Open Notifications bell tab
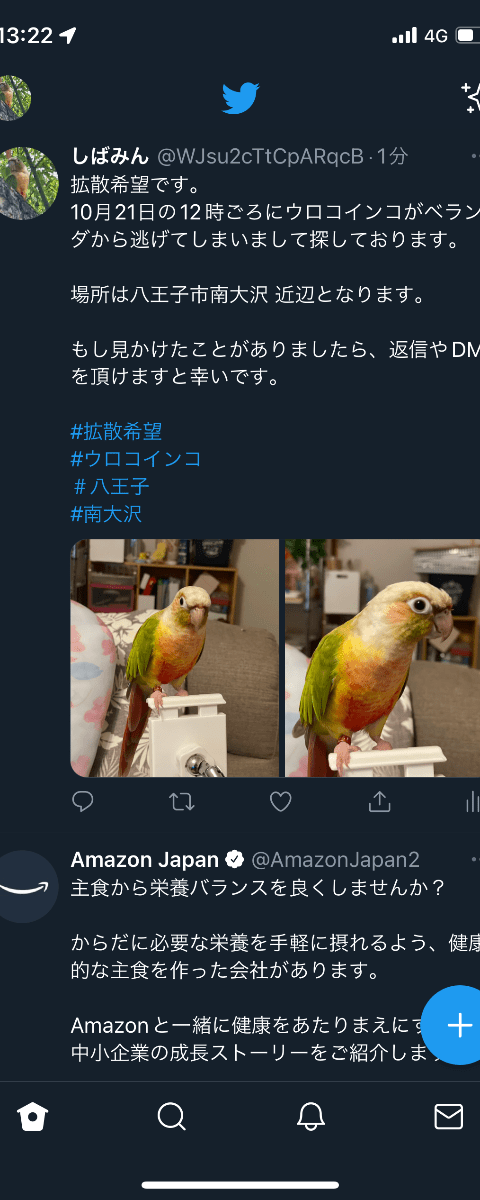 (x=311, y=1116)
